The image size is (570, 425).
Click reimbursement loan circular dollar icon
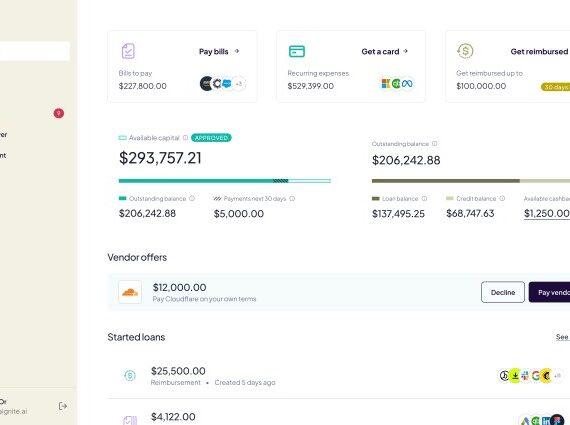tap(130, 375)
